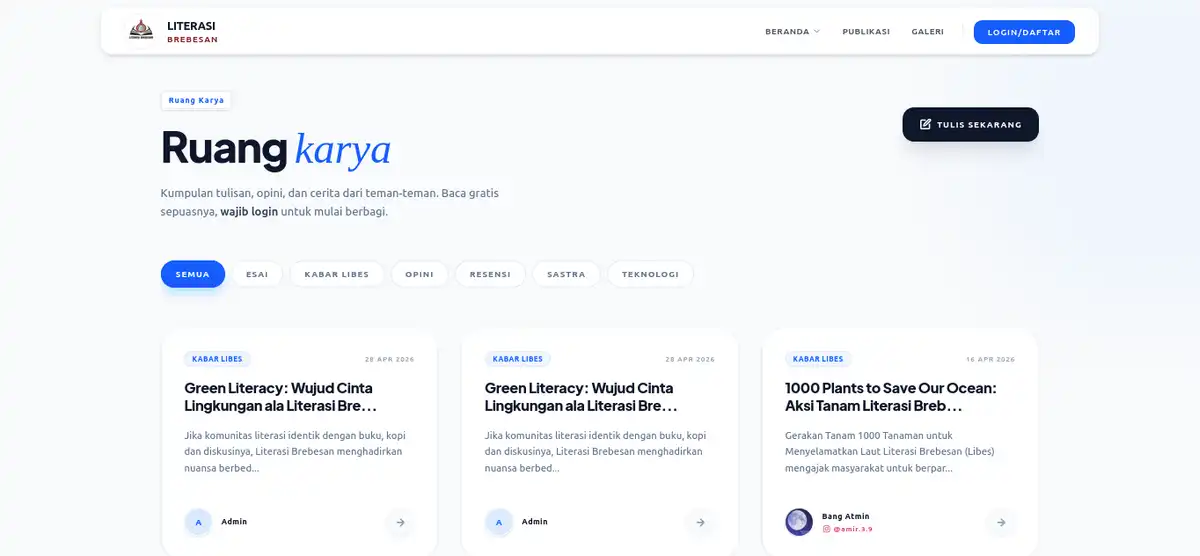This screenshot has height=556, width=1200.
Task: Go to the Publikasi page
Action: pos(866,32)
